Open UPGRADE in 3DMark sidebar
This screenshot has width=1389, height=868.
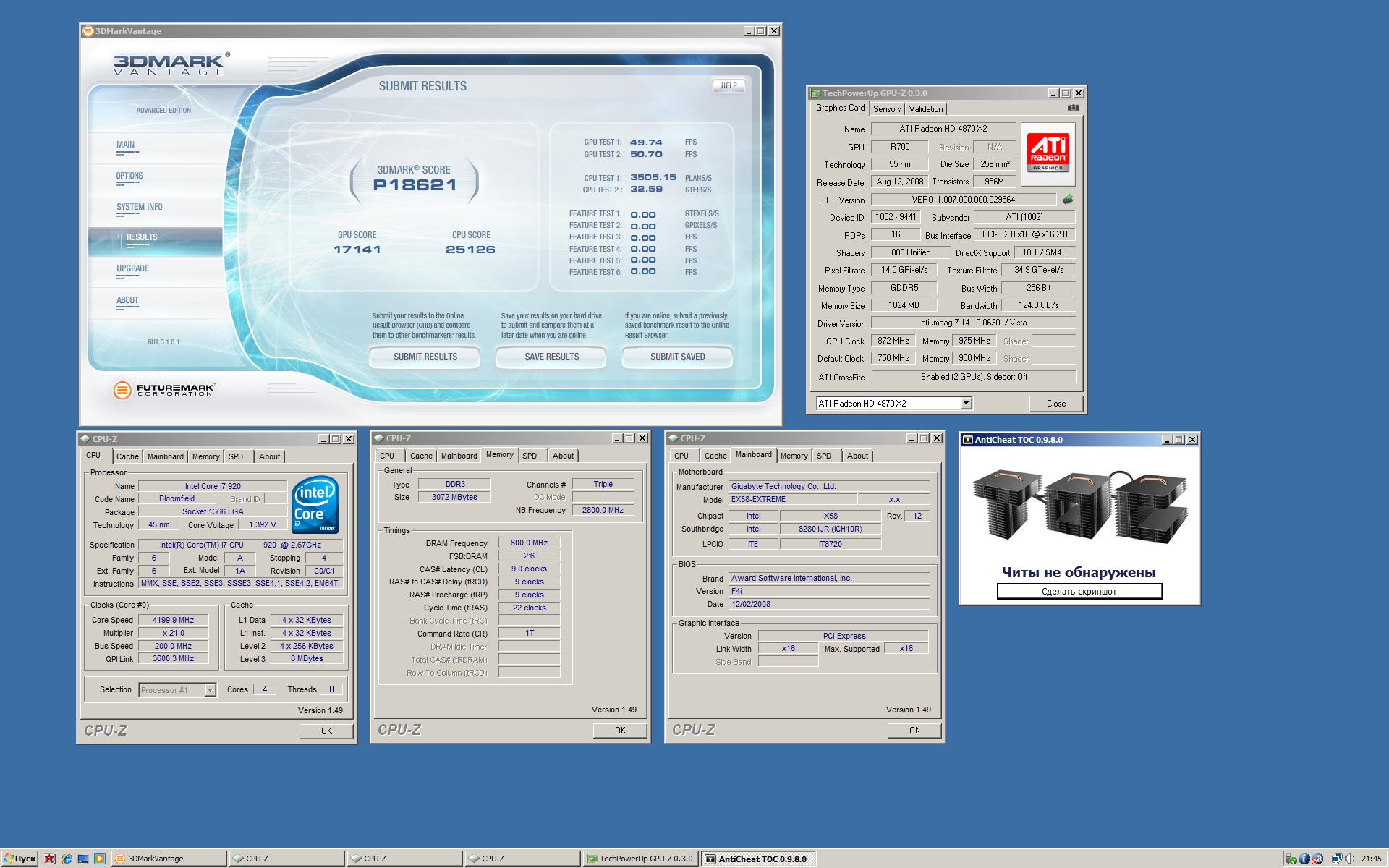(156, 271)
